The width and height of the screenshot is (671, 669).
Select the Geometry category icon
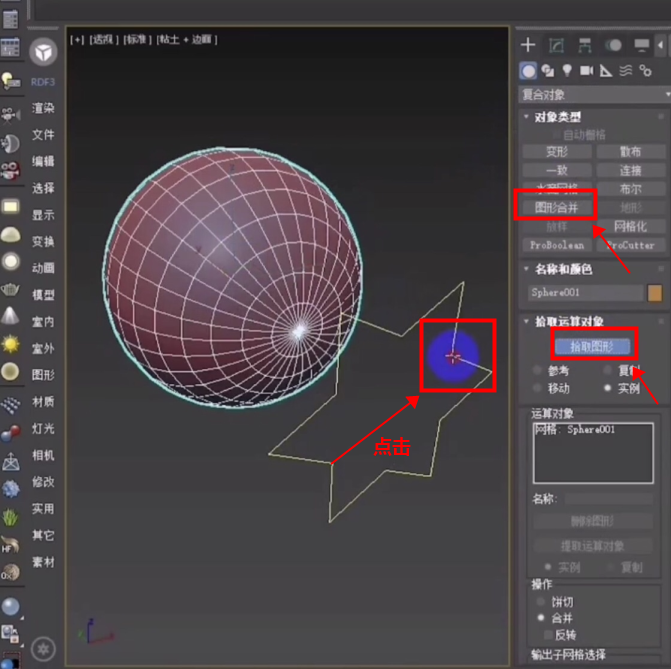[528, 71]
